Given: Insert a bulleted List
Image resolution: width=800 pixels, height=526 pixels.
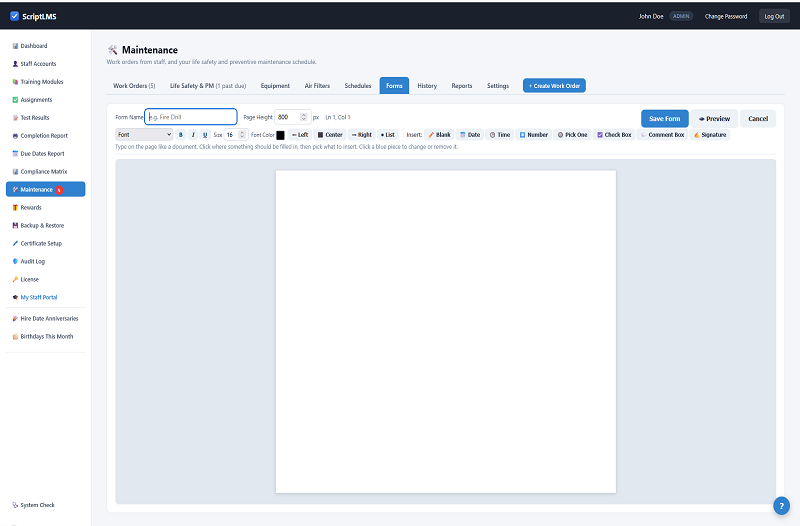Looking at the screenshot, I should pos(388,135).
